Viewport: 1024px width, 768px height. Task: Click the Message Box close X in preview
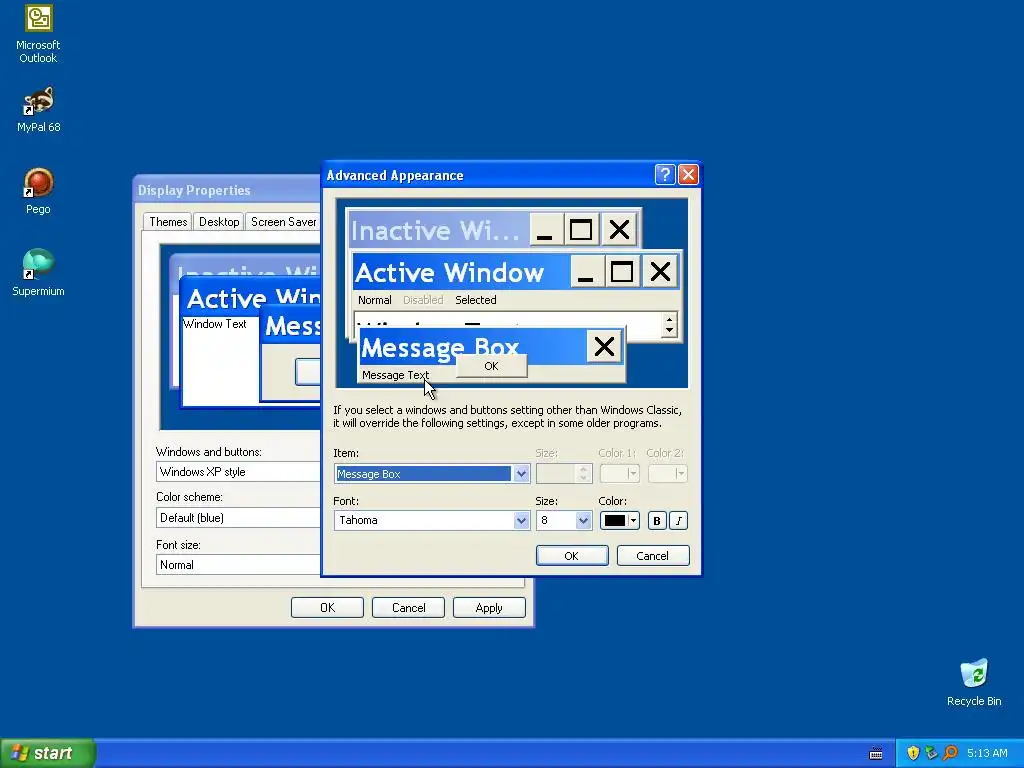604,346
